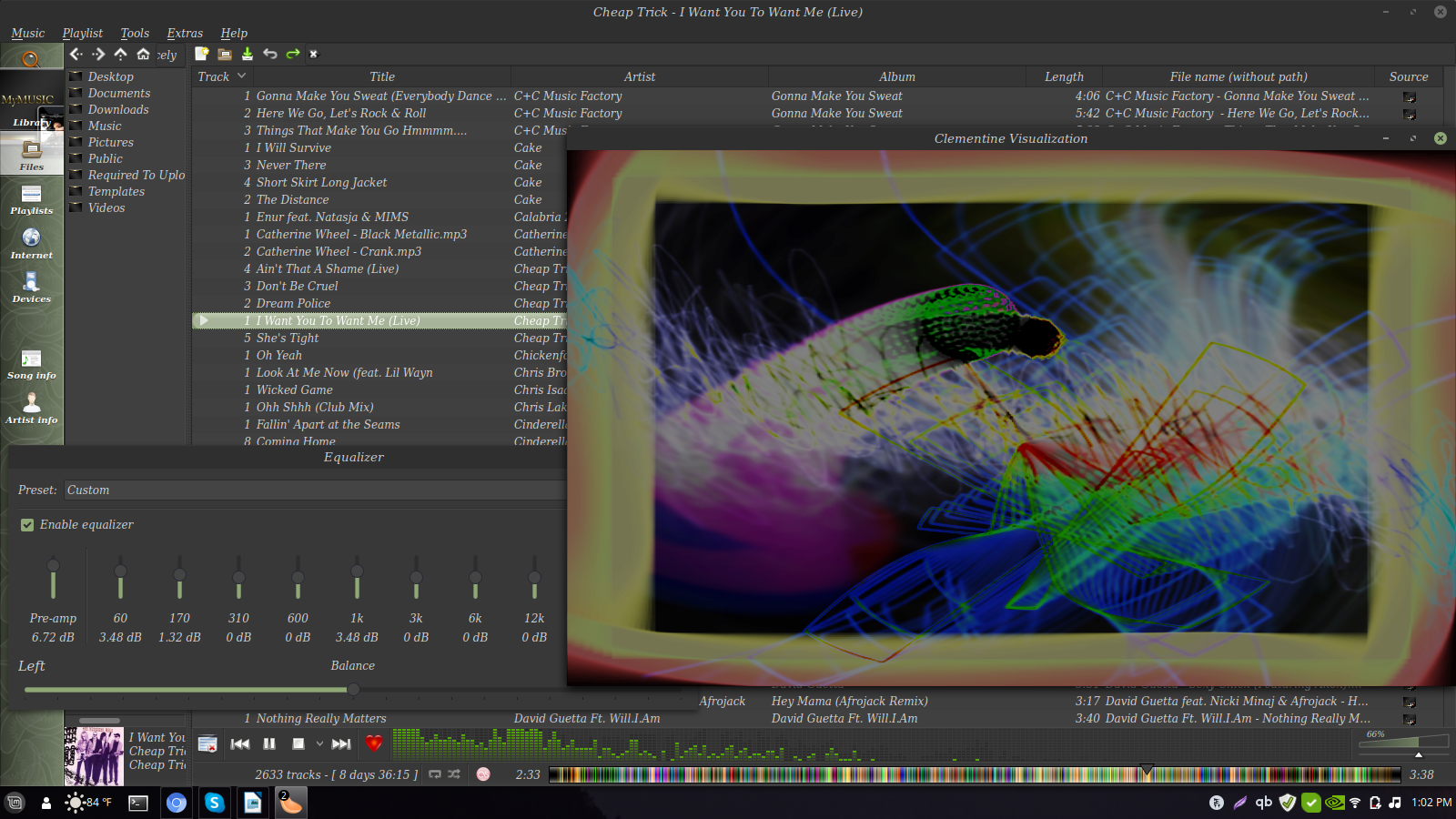Go back in the file browser

[76, 55]
